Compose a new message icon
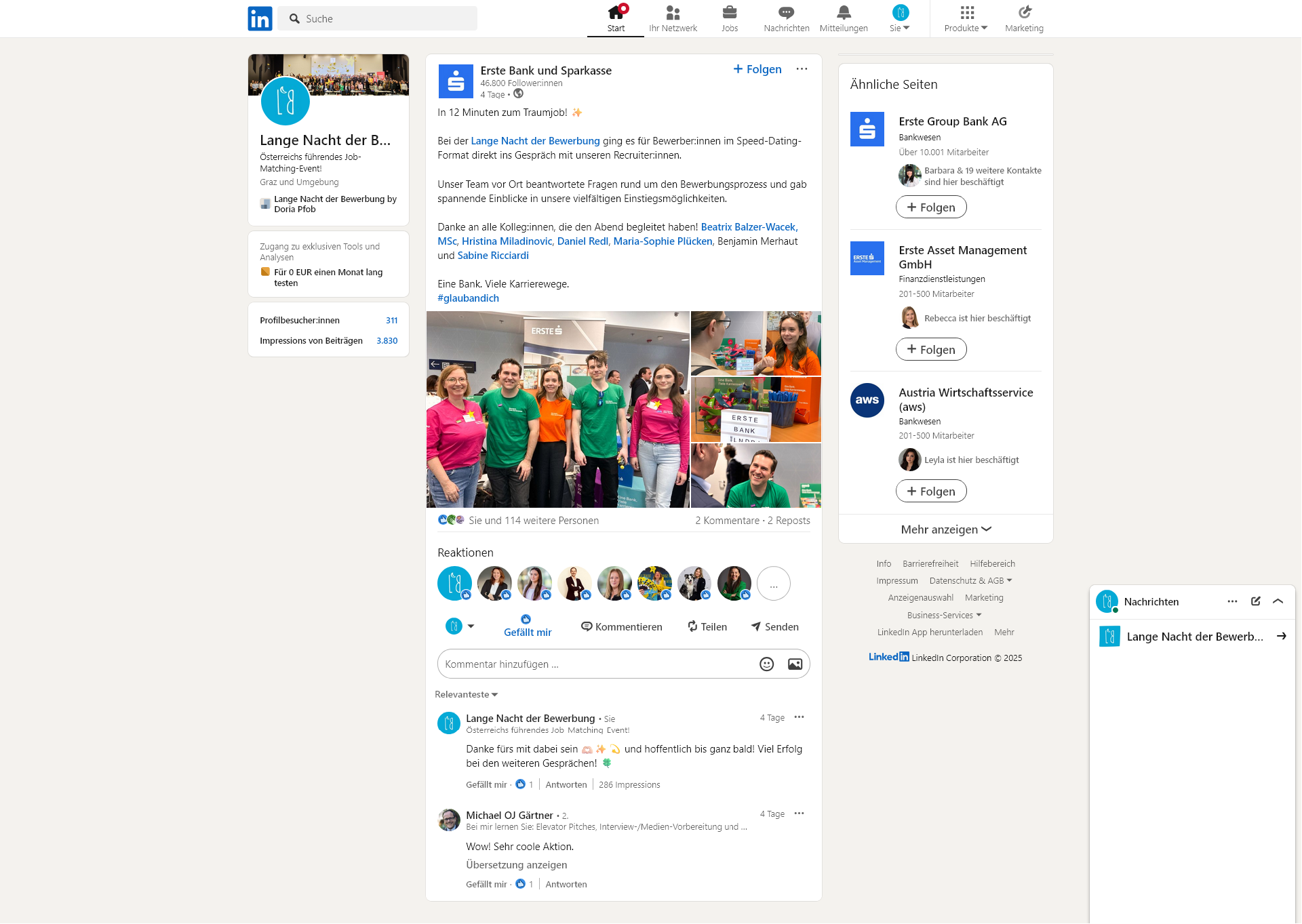 point(1255,601)
